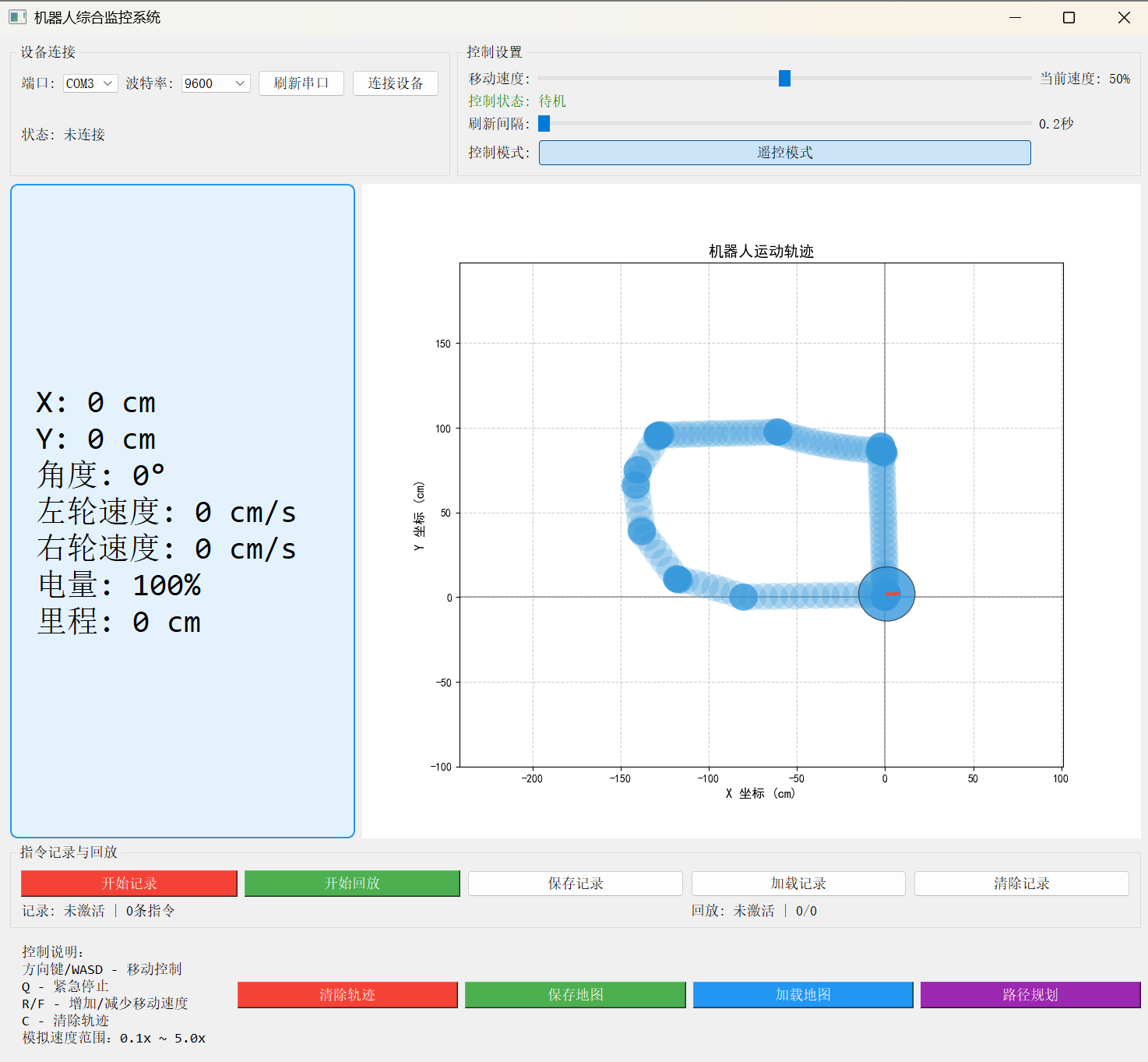Image resolution: width=1148 pixels, height=1062 pixels.
Task: Click the 刷新串口 button
Action: (301, 83)
